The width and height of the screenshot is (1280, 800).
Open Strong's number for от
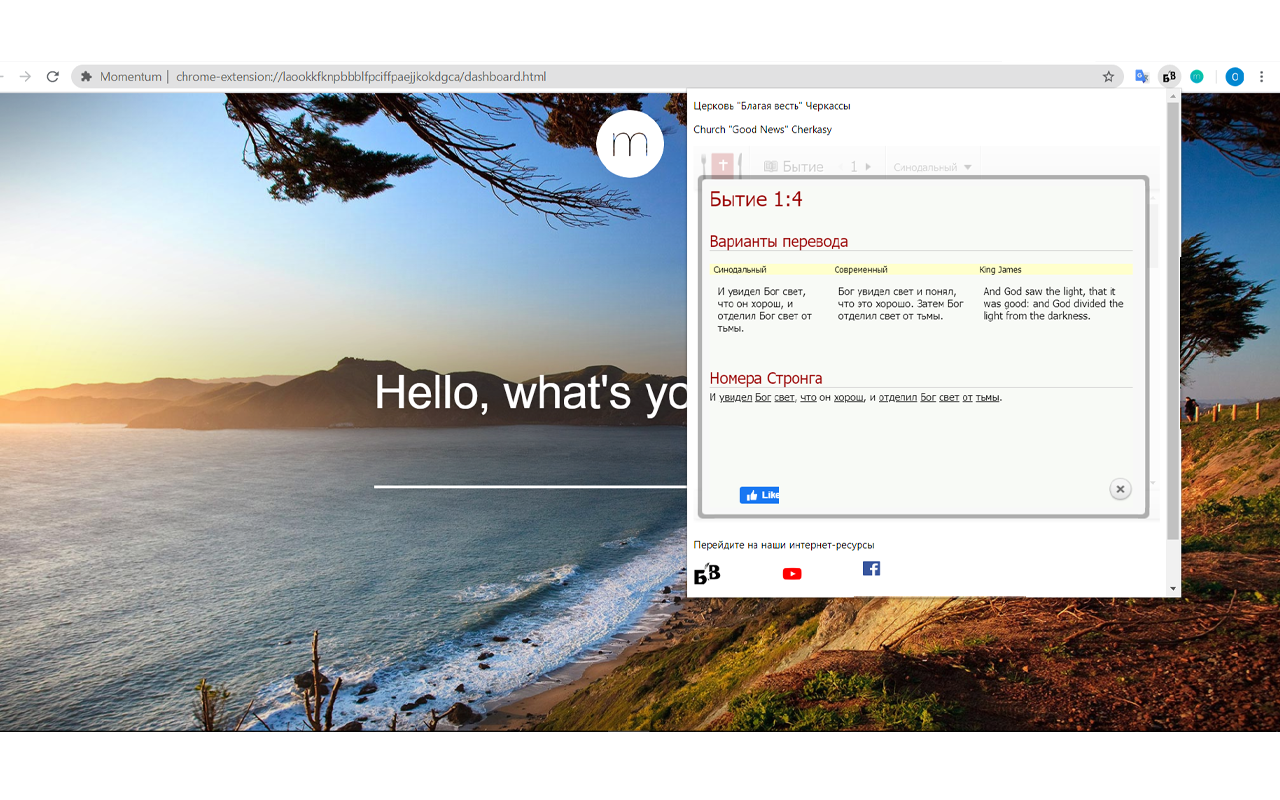pyautogui.click(x=967, y=397)
